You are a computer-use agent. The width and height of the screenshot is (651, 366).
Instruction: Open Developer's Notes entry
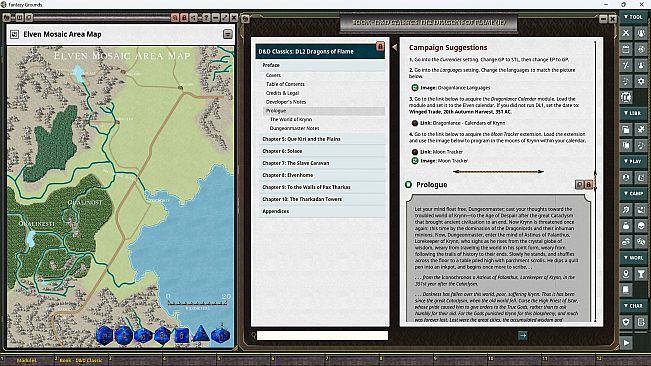point(286,102)
